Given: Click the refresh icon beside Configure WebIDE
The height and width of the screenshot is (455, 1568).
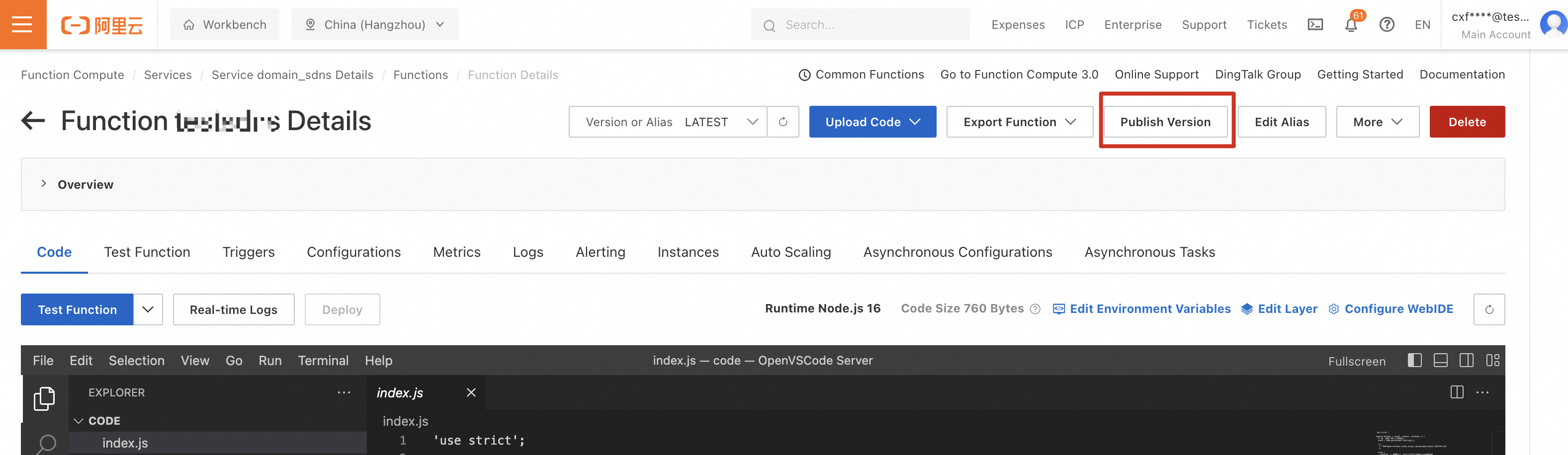Looking at the screenshot, I should (x=1489, y=309).
